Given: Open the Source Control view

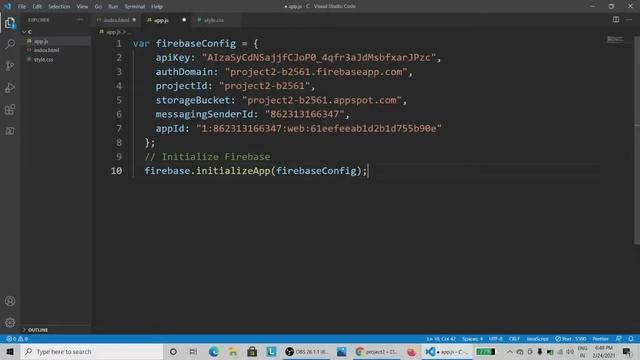Looking at the screenshot, I should 10,66.
